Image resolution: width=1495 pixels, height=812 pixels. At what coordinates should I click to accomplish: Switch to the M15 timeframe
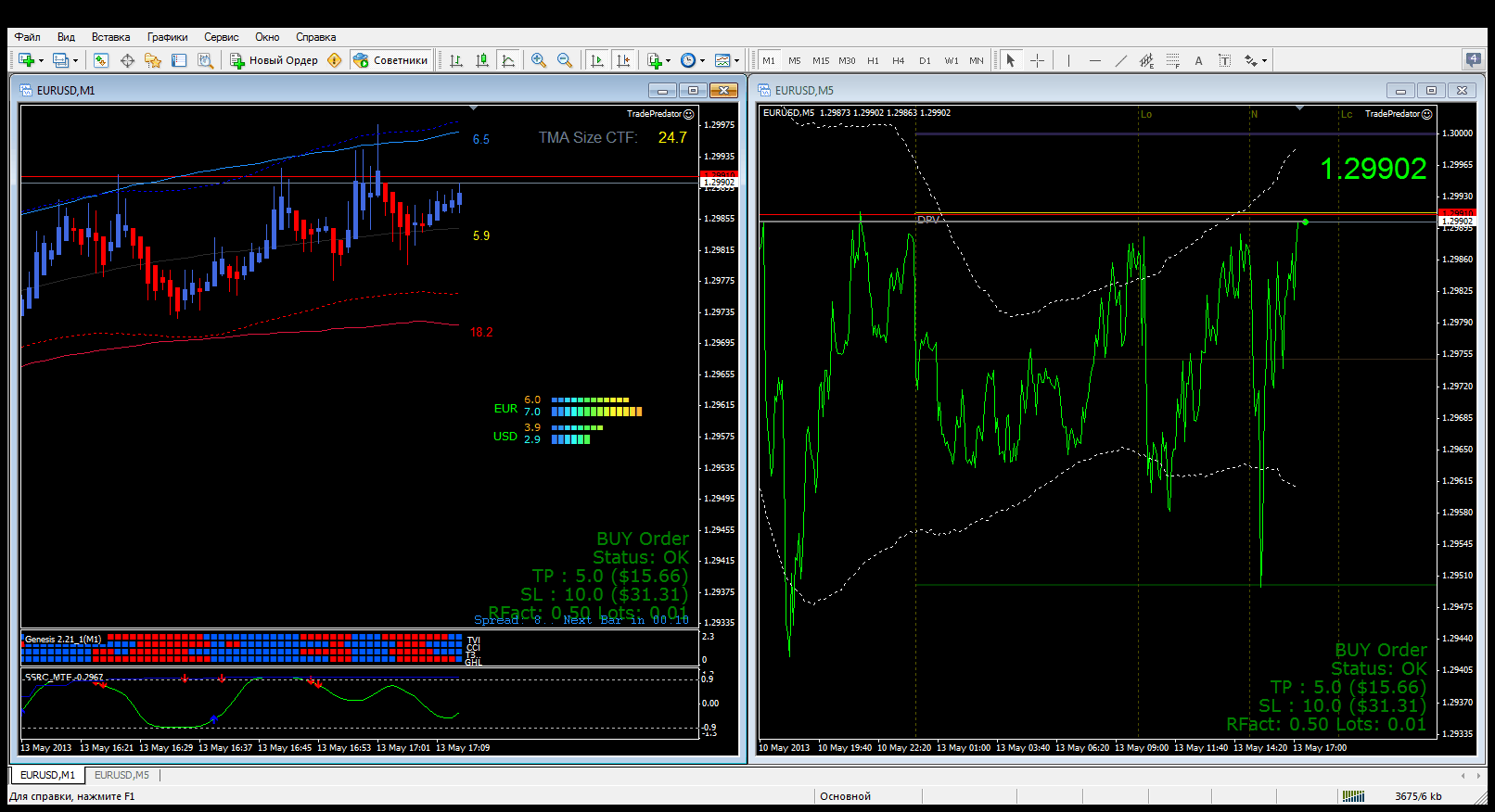(x=821, y=60)
